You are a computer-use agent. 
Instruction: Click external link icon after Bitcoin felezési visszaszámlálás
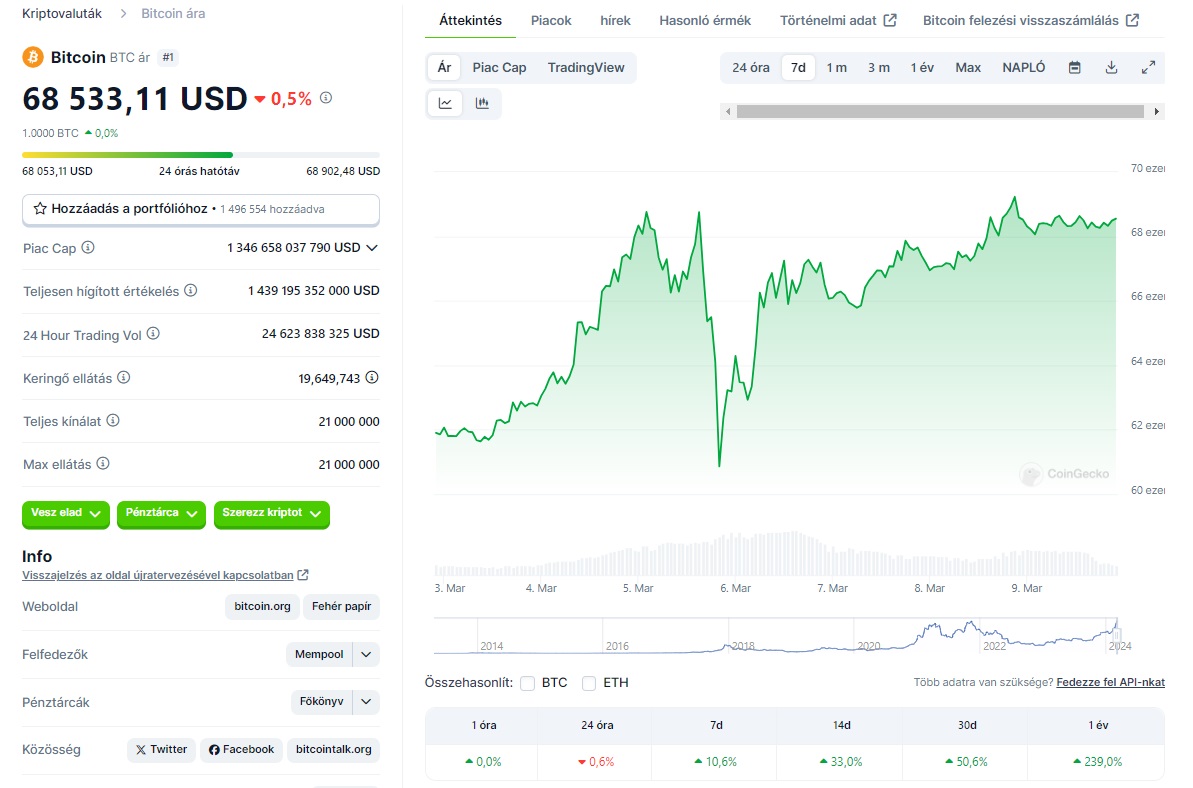[1132, 21]
